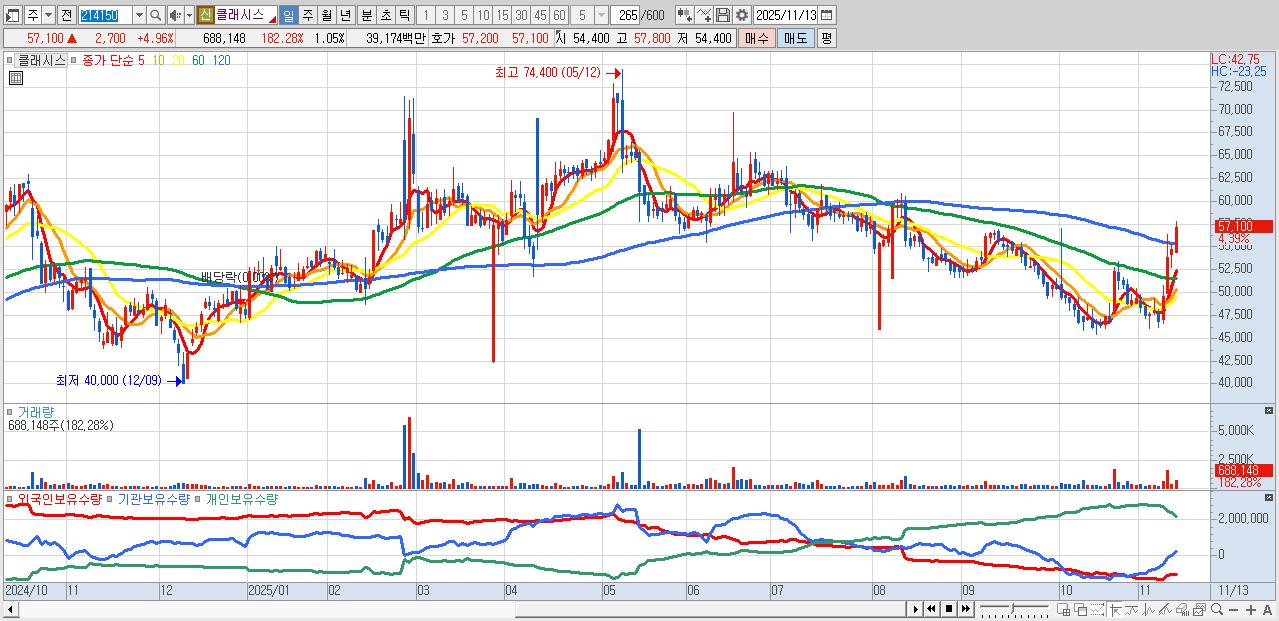Click the stop playback button
This screenshot has height=621, width=1279.
949,609
